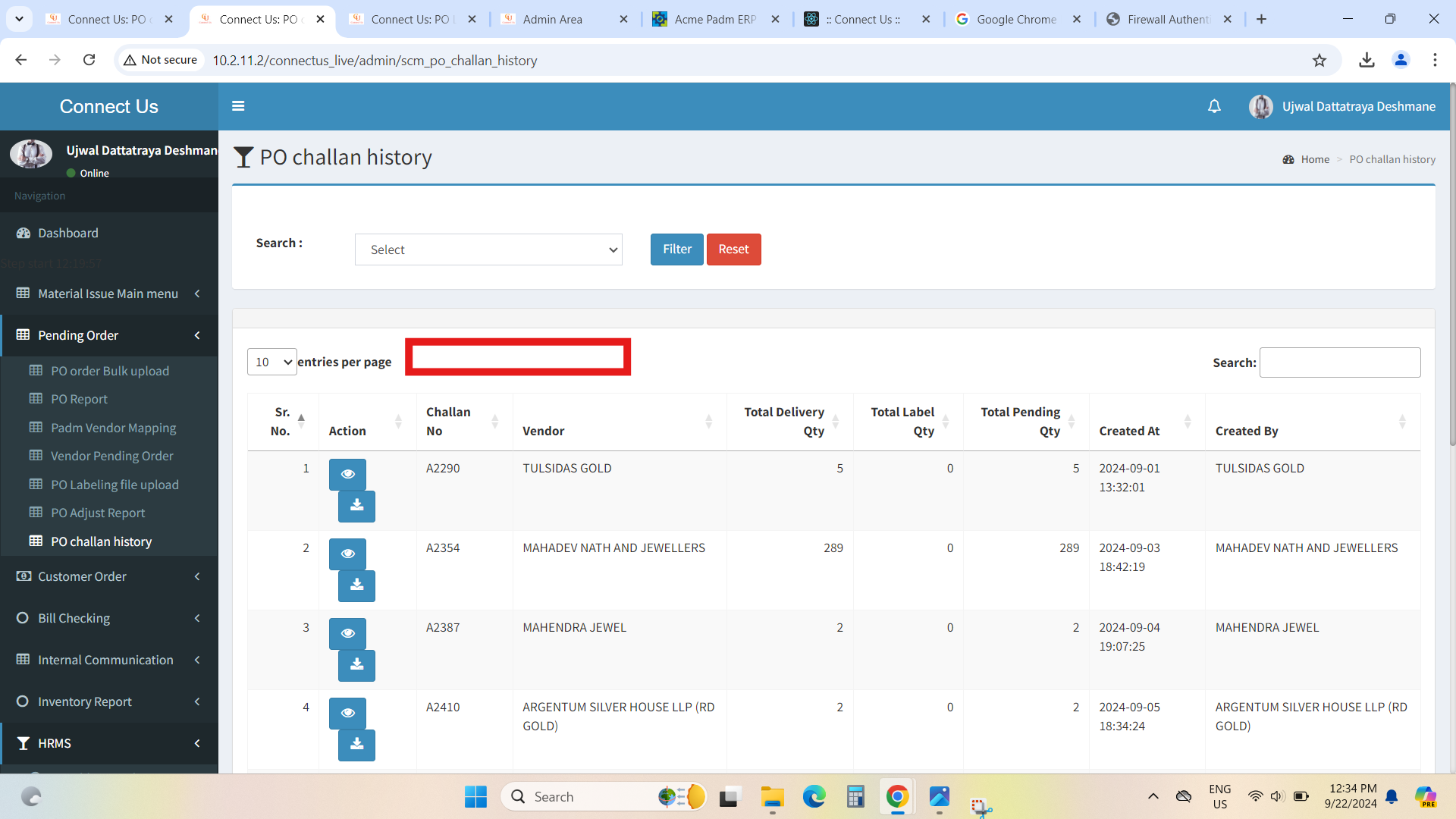Open PO Labeling file upload
The height and width of the screenshot is (819, 1456).
115,485
